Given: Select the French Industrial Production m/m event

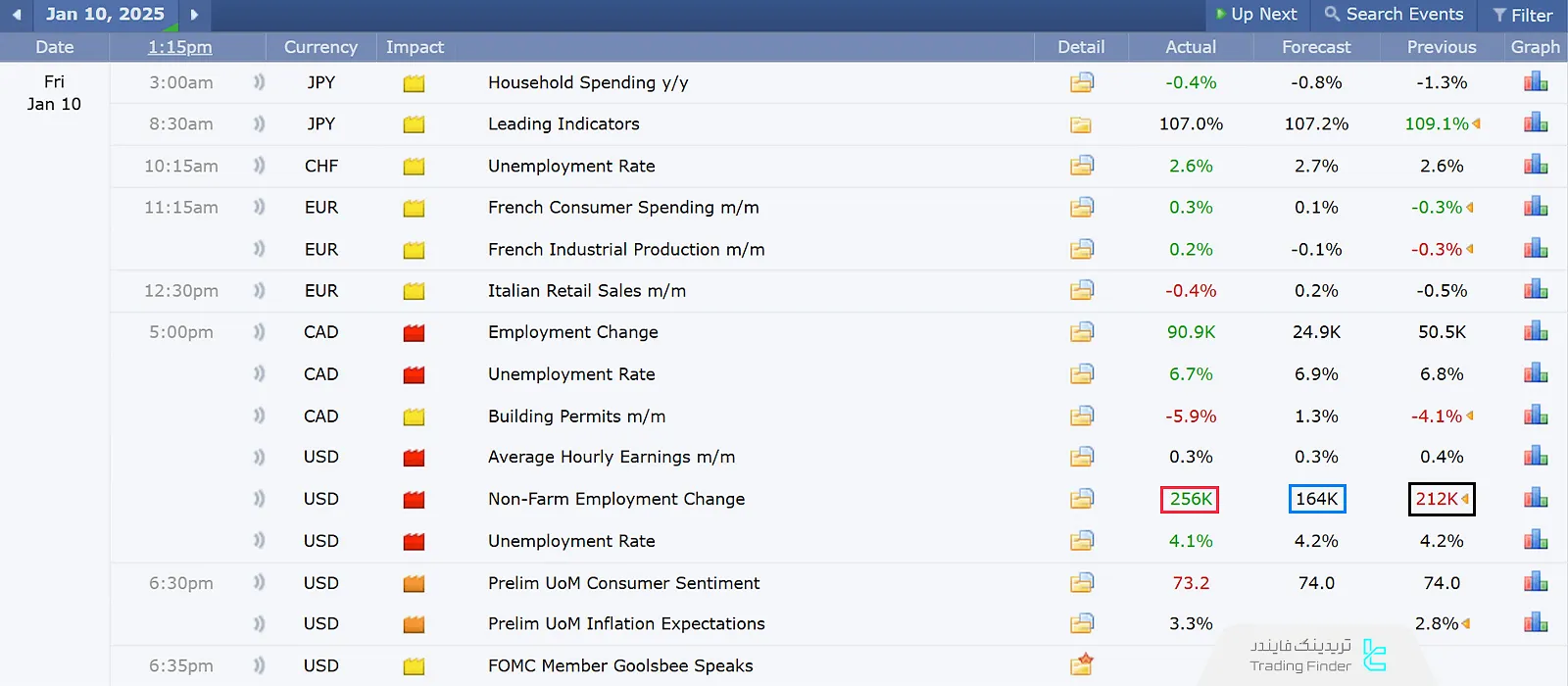Looking at the screenshot, I should (626, 250).
